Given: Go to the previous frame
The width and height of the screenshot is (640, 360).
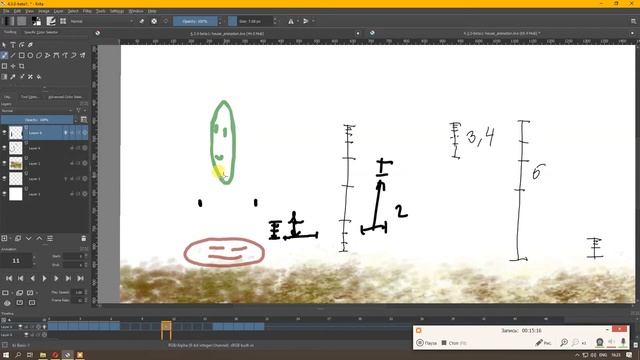Looking at the screenshot, I should point(33,278).
